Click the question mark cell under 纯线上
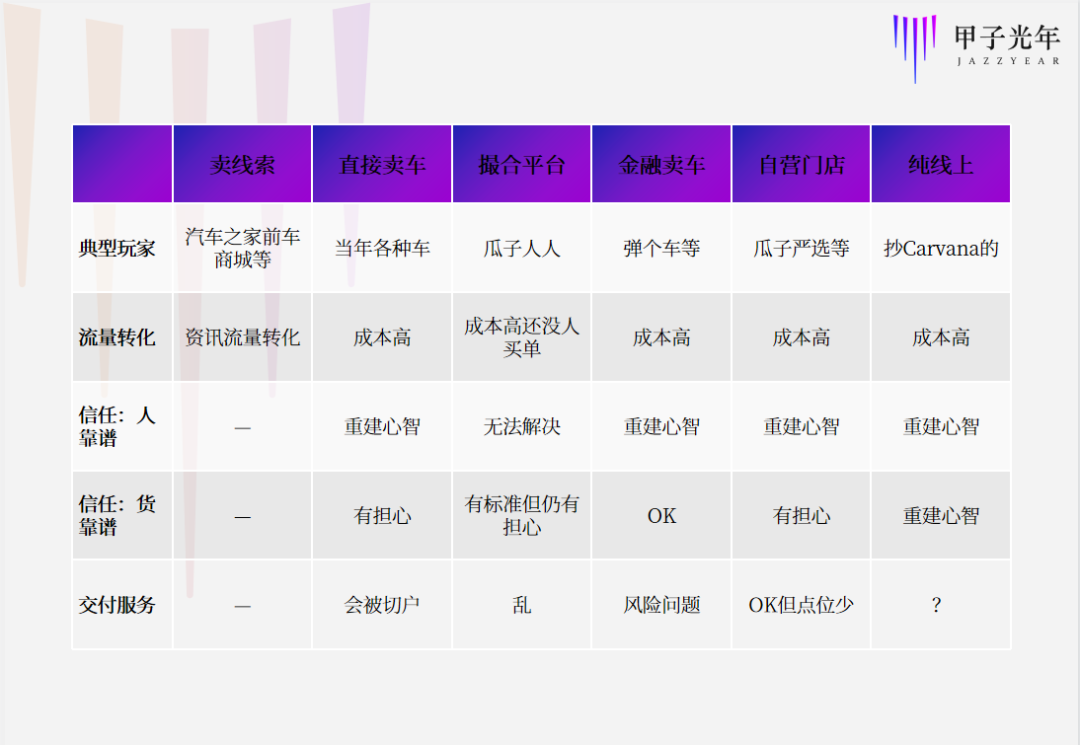Image resolution: width=1080 pixels, height=745 pixels. tap(940, 605)
